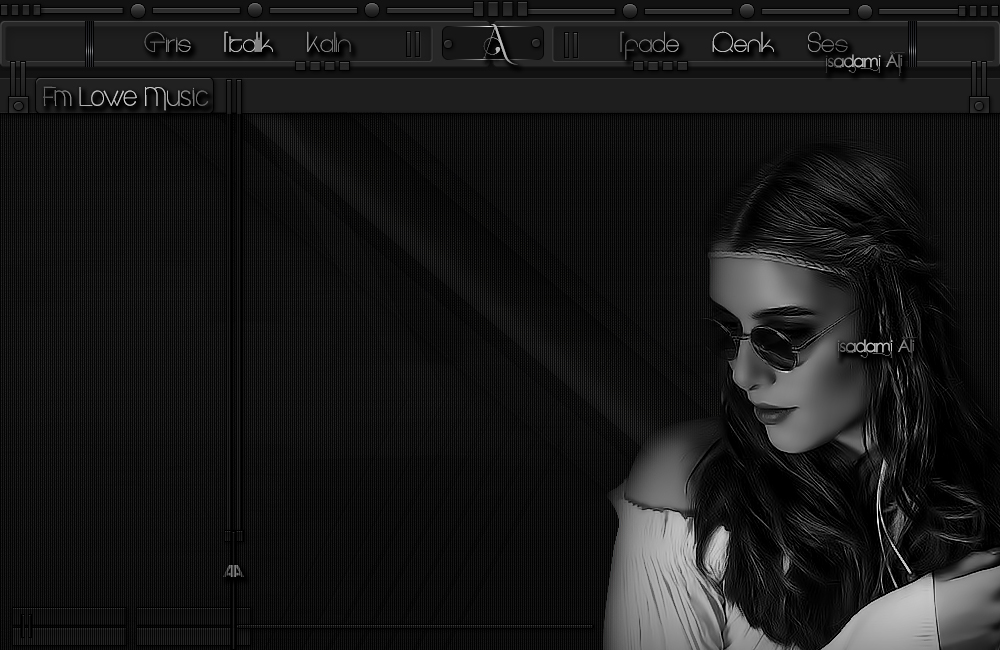Open the Ifade emoticons menu
Image resolution: width=1000 pixels, height=650 pixels.
coord(649,44)
